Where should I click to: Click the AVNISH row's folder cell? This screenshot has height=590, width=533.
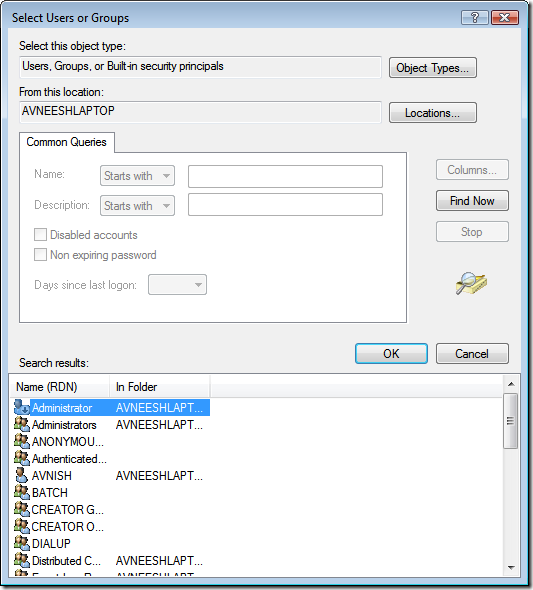pyautogui.click(x=159, y=476)
